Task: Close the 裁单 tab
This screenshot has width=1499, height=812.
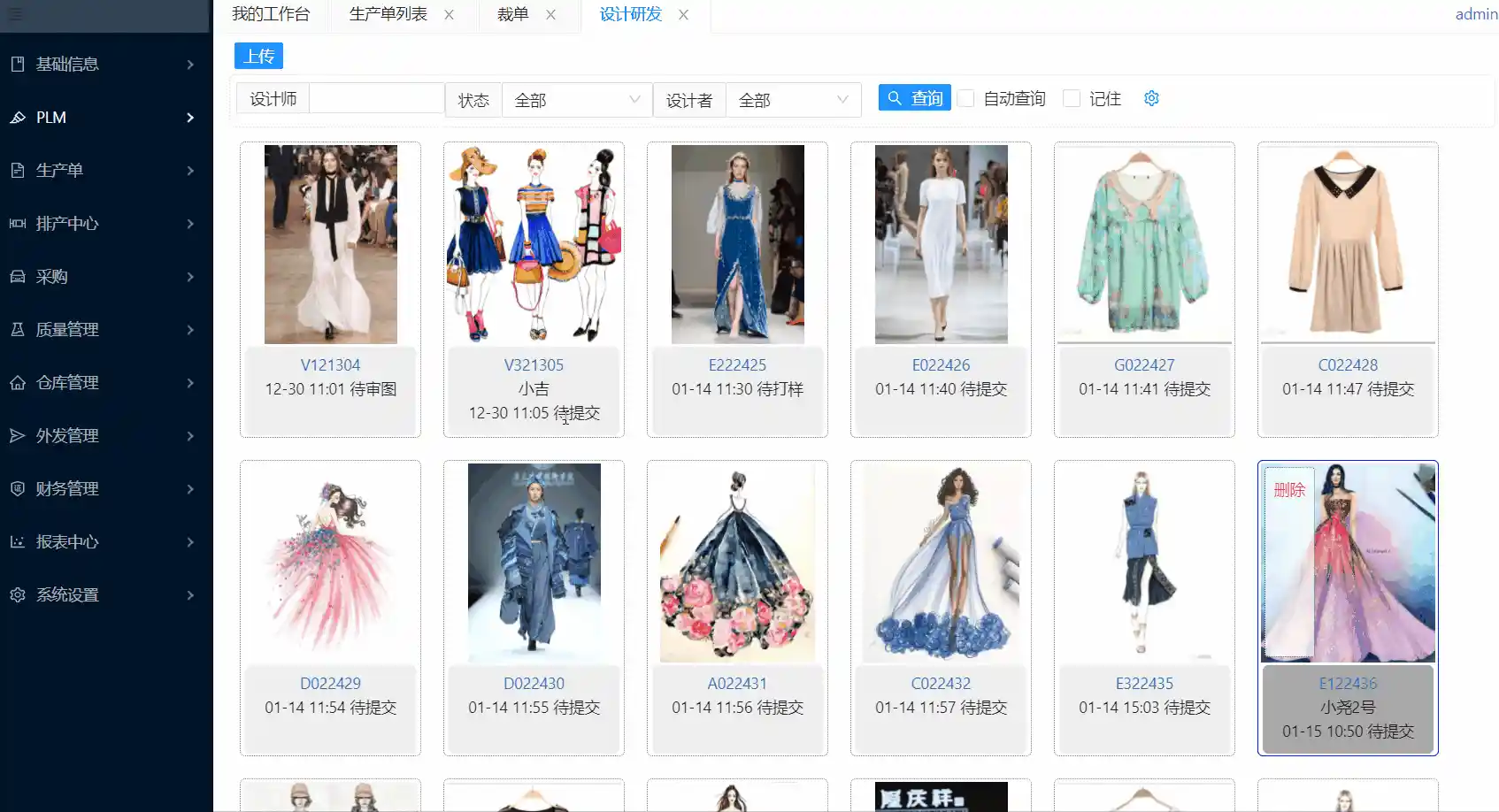Action: tap(550, 15)
